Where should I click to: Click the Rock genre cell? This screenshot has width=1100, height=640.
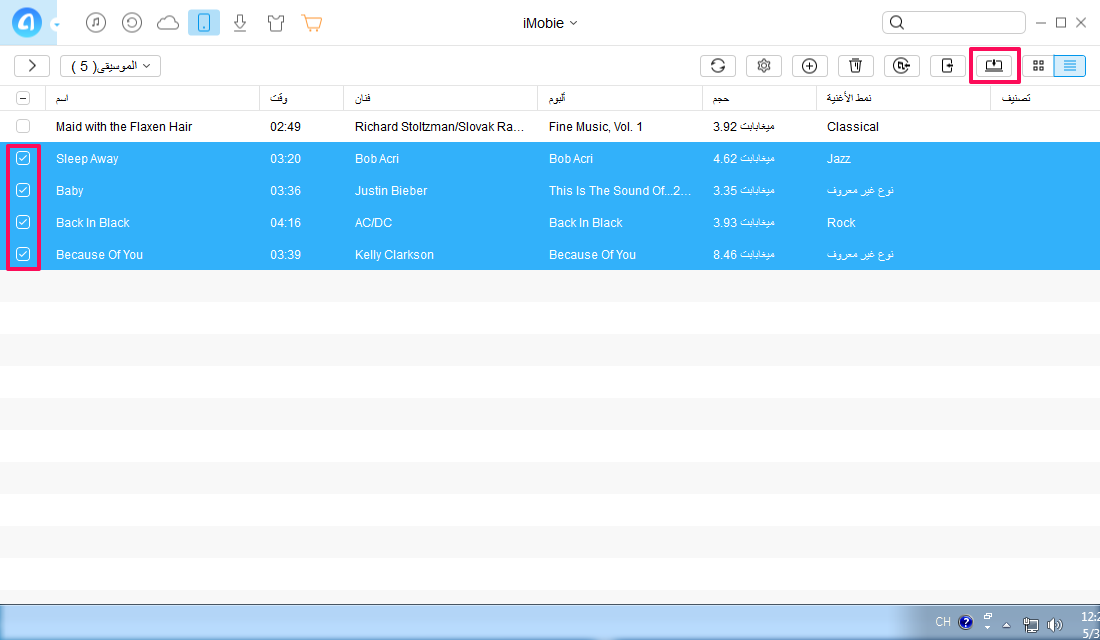[840, 222]
